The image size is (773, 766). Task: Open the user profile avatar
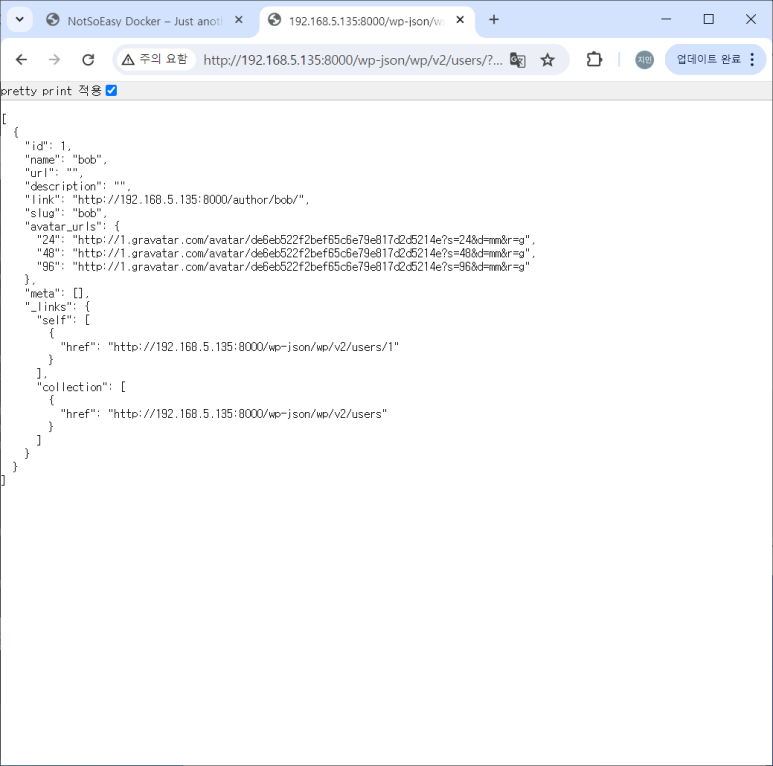click(644, 60)
